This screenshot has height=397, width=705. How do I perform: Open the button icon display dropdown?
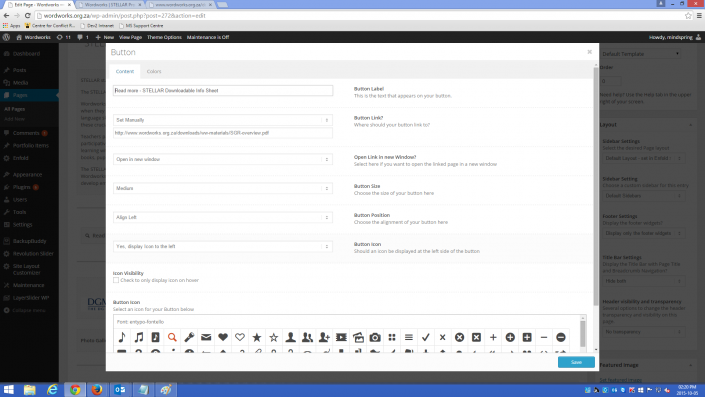click(x=223, y=246)
